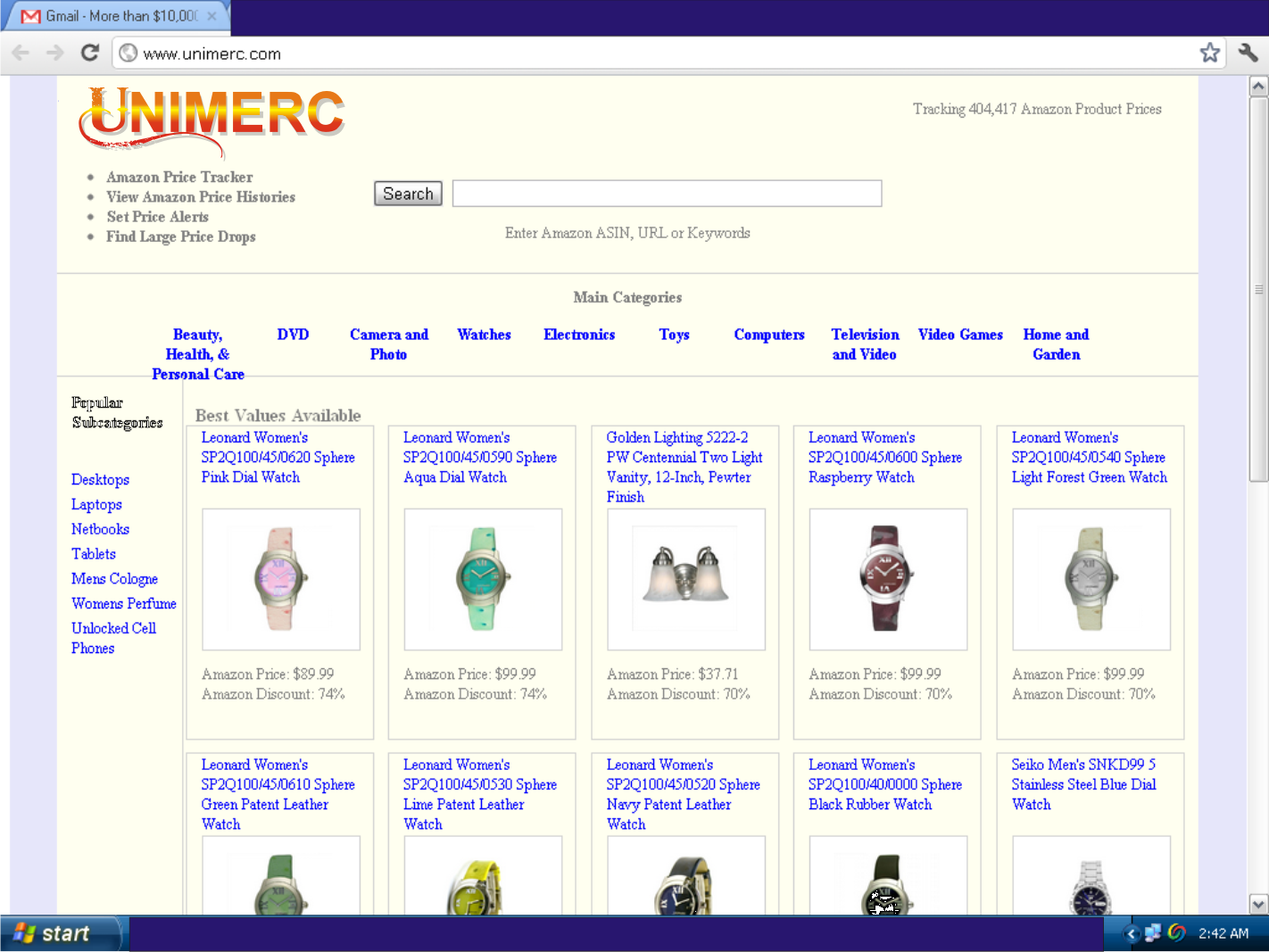This screenshot has width=1269, height=952.
Task: Open the wrench settings menu
Action: [x=1248, y=53]
